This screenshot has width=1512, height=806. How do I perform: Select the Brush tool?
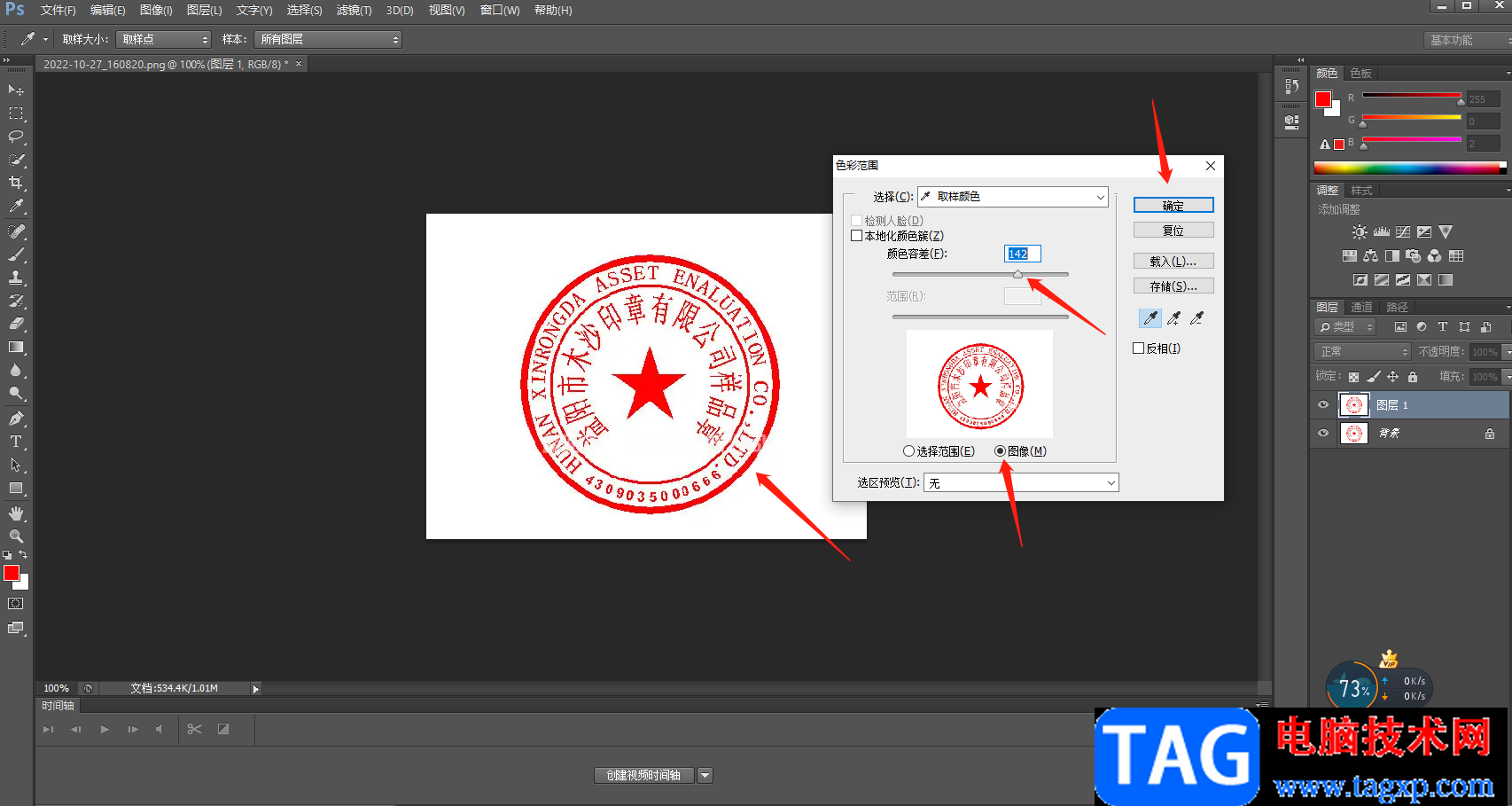(x=16, y=254)
